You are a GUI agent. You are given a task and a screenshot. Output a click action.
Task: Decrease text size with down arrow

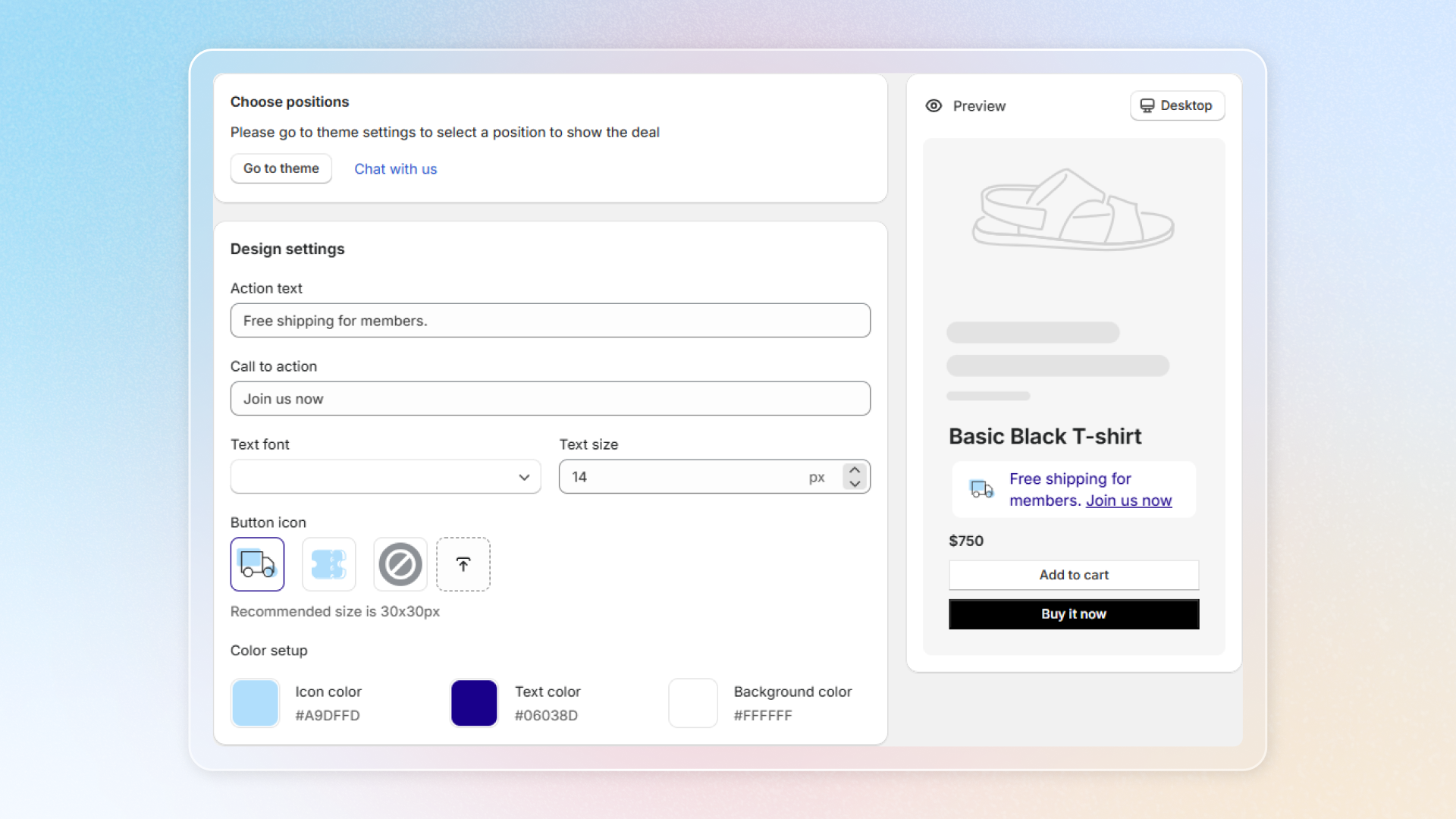(855, 484)
